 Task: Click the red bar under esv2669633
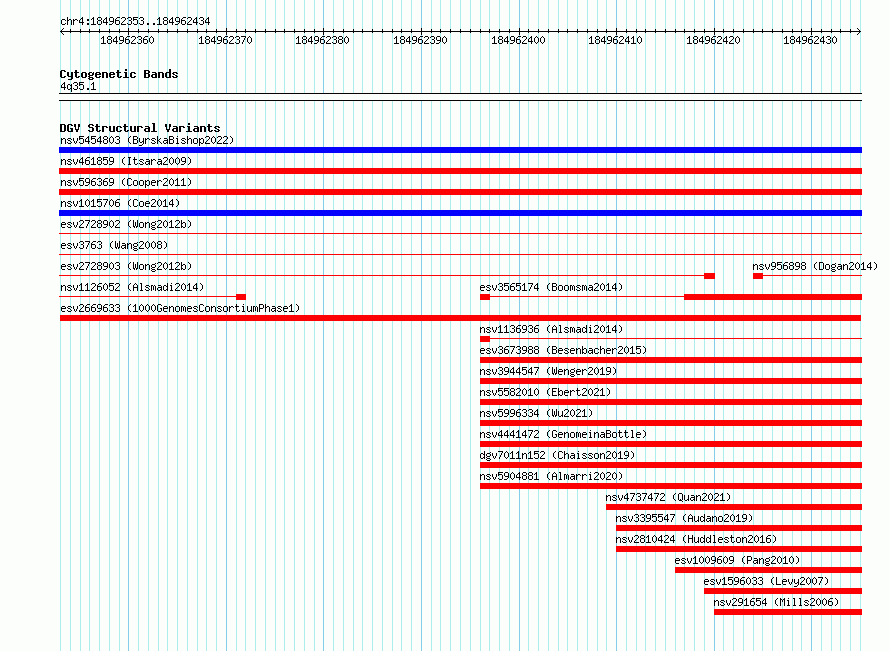(x=460, y=318)
